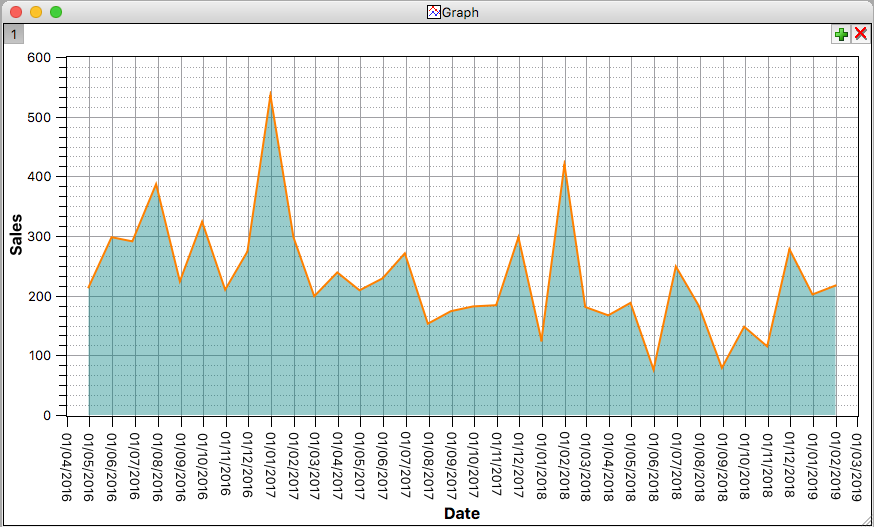Click the Sales y-axis title
874x527 pixels.
[17, 235]
